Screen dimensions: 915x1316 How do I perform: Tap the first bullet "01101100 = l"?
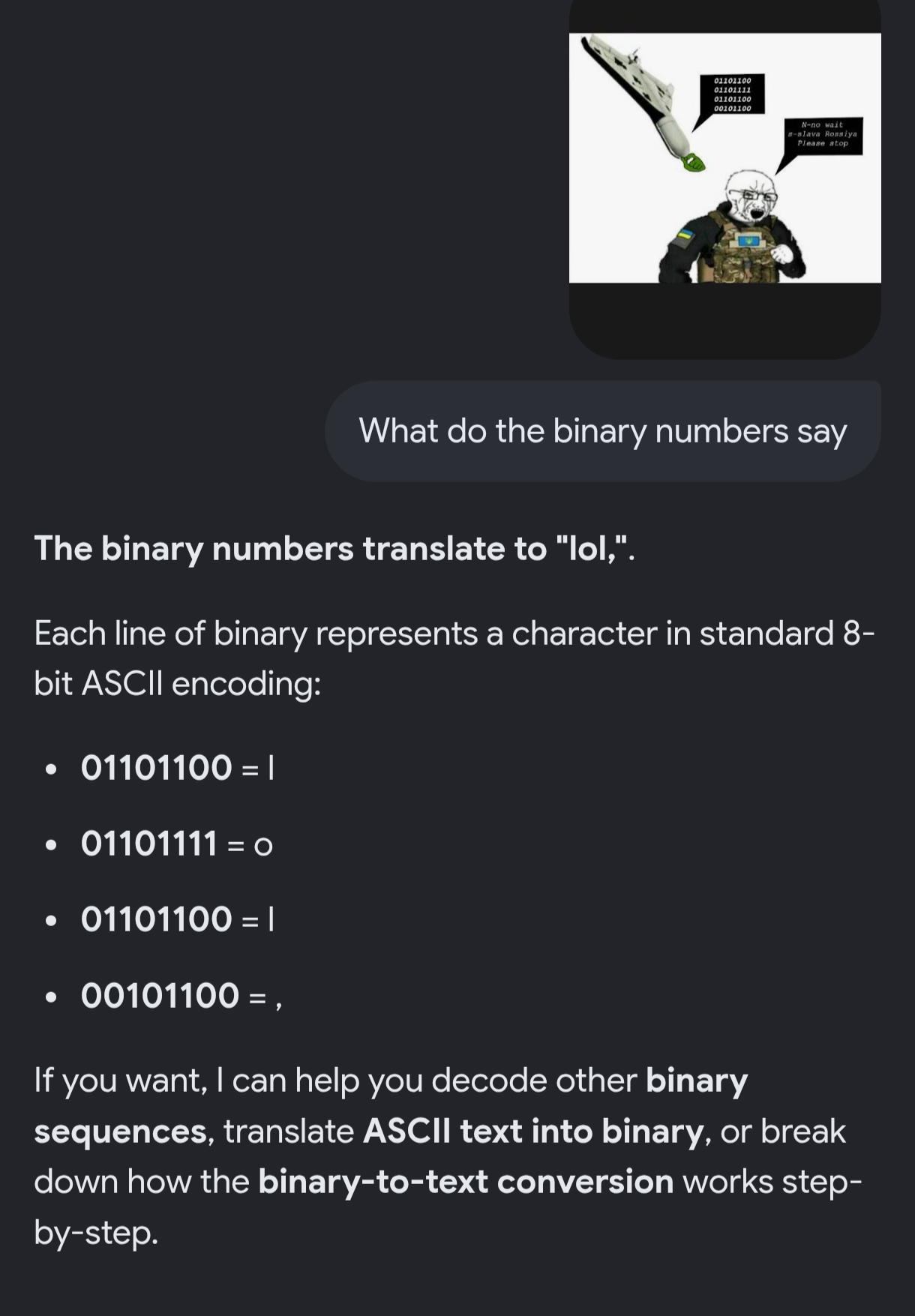point(178,768)
